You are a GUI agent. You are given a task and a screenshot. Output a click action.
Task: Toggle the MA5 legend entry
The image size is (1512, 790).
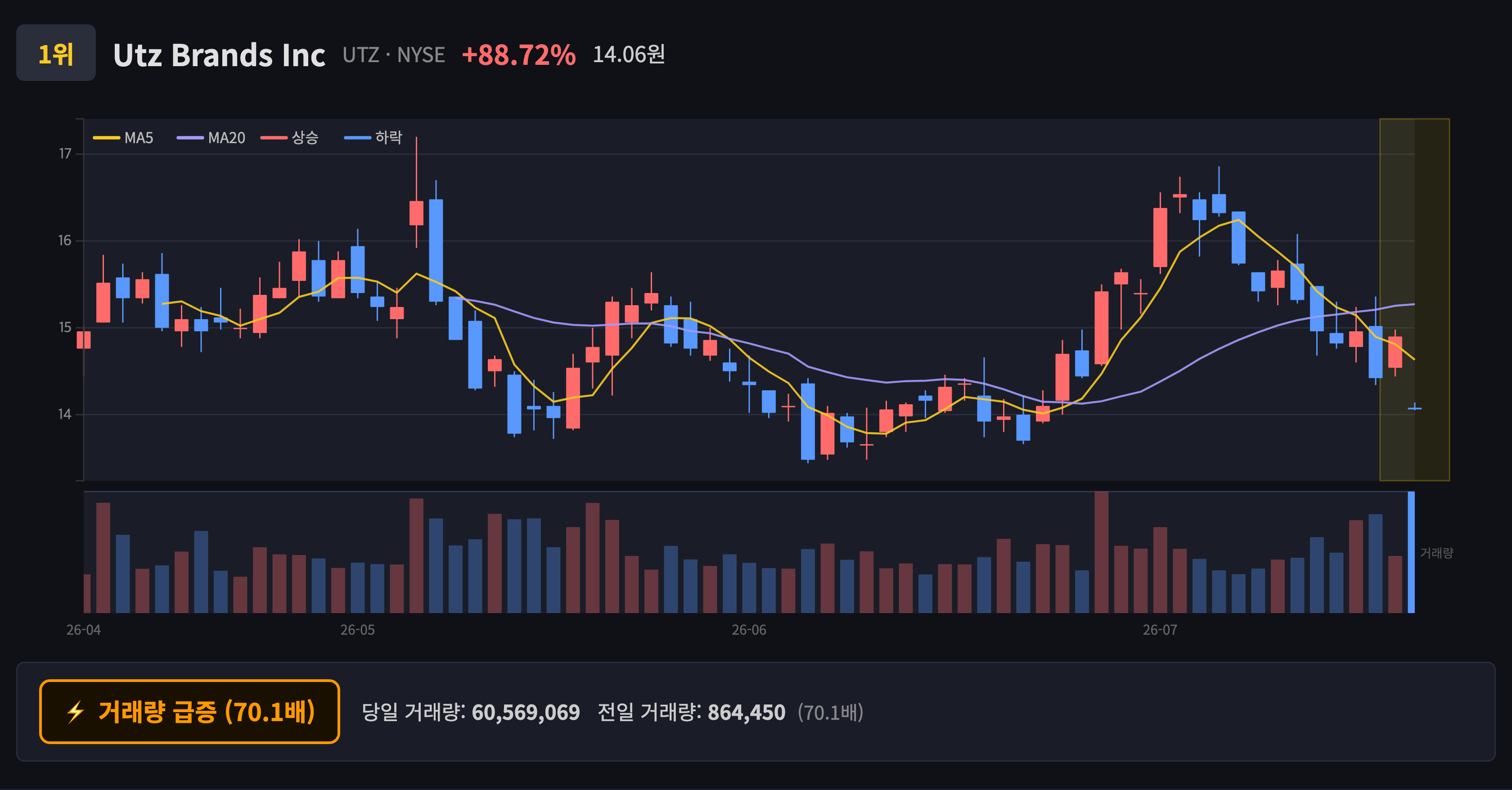click(x=123, y=138)
